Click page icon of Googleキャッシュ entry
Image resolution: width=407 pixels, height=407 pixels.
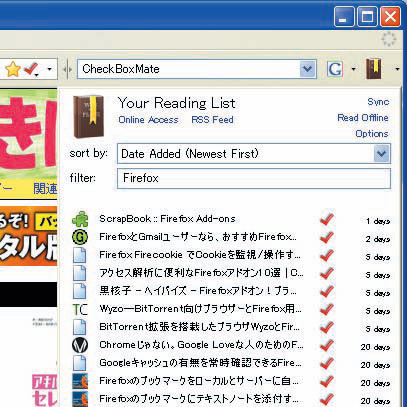point(80,363)
